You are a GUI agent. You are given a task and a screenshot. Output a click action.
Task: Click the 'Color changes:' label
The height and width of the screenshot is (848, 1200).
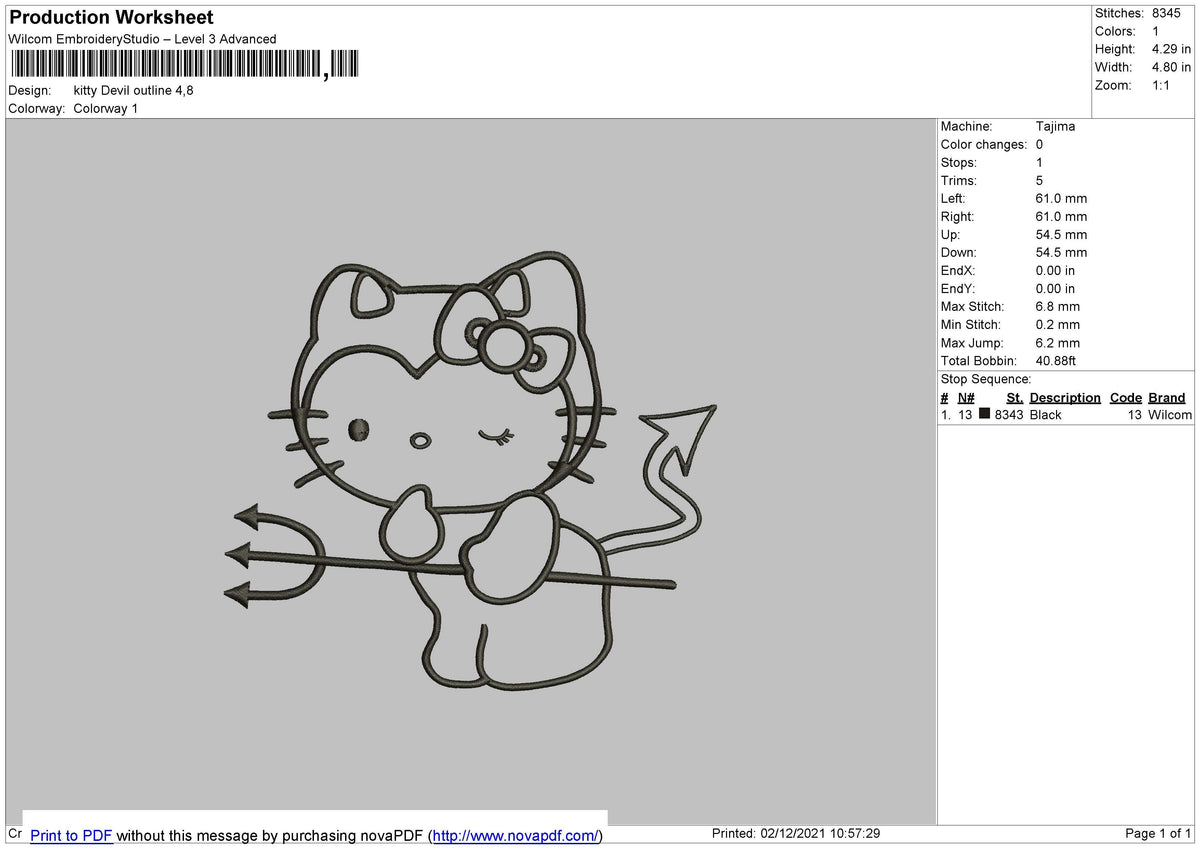(x=984, y=144)
